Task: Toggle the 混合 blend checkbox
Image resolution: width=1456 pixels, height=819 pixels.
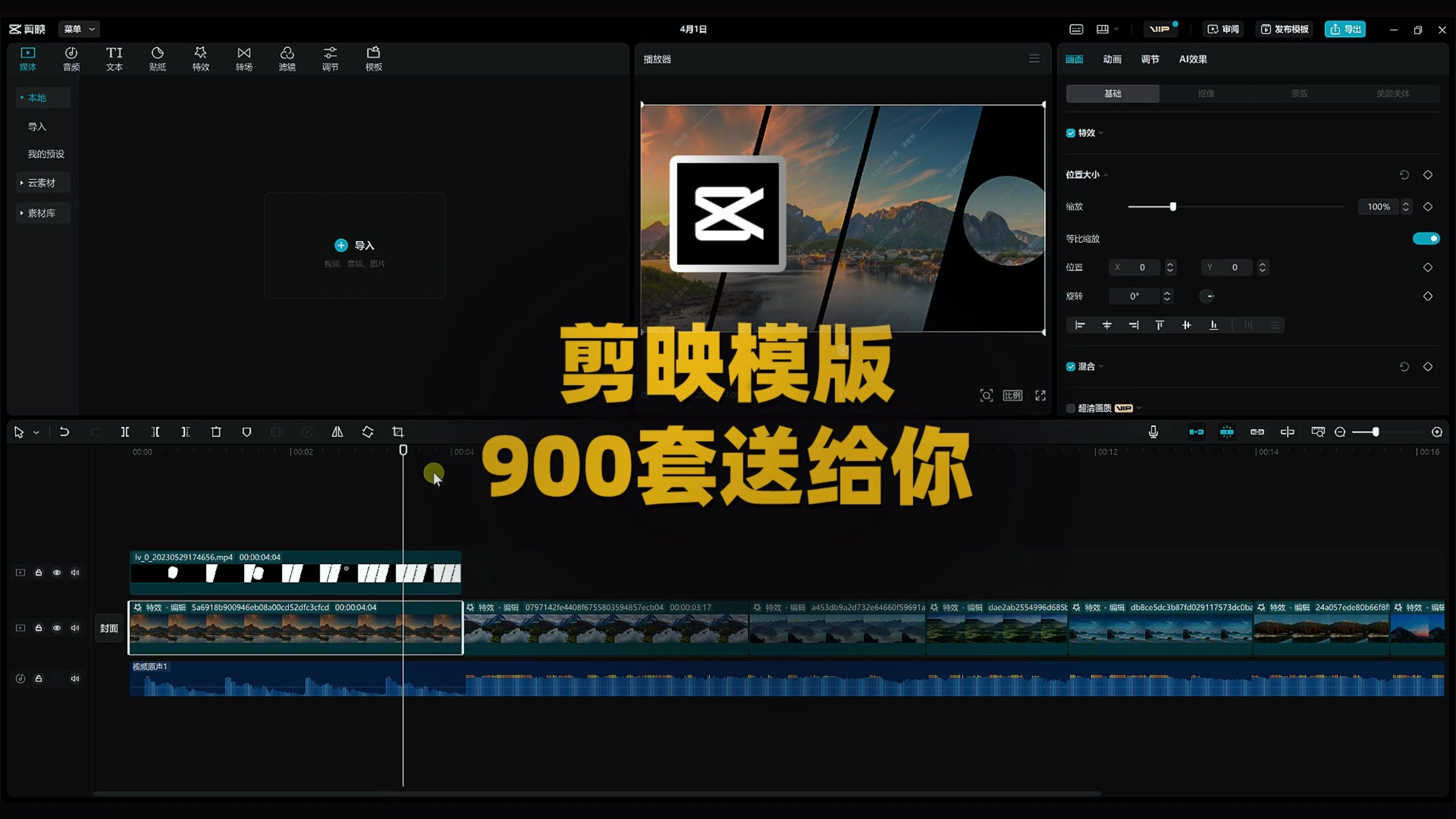Action: [x=1071, y=367]
